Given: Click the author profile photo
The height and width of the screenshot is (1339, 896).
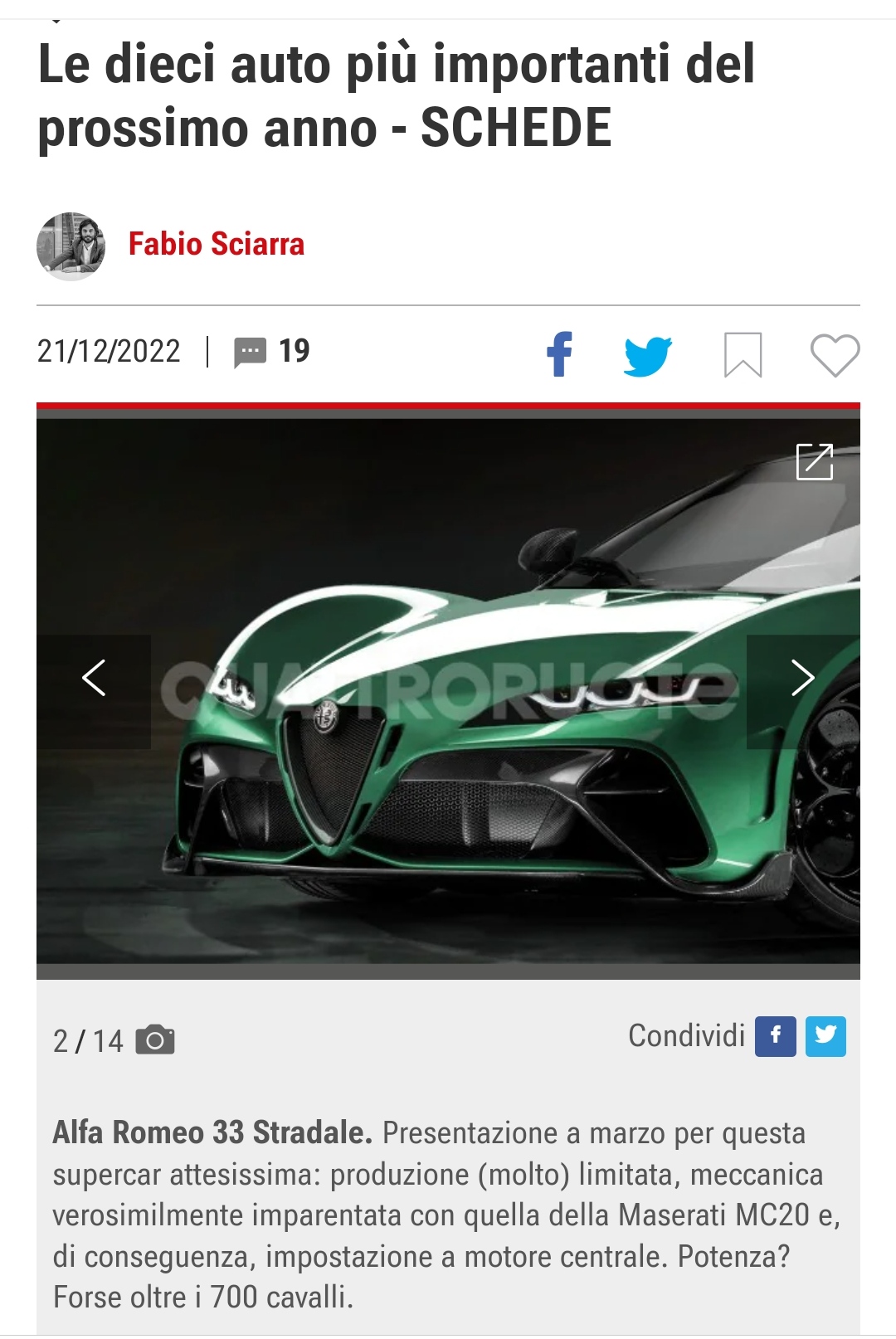Looking at the screenshot, I should [71, 246].
